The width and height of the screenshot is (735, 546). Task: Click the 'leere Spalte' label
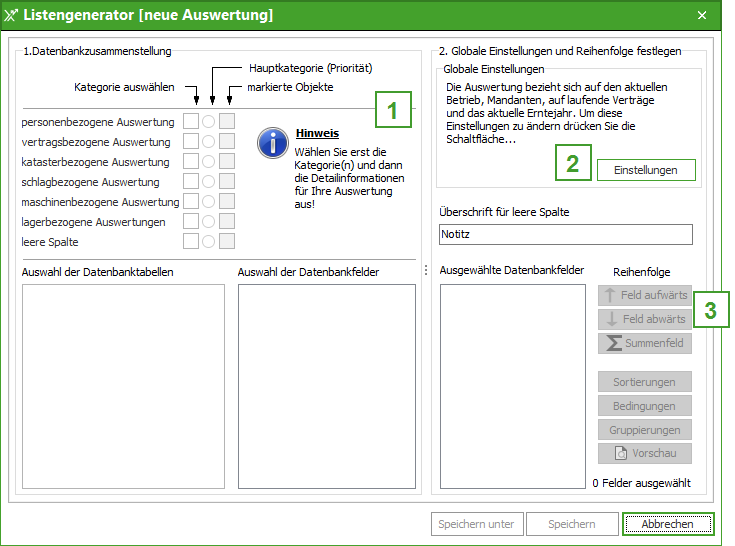(x=50, y=242)
